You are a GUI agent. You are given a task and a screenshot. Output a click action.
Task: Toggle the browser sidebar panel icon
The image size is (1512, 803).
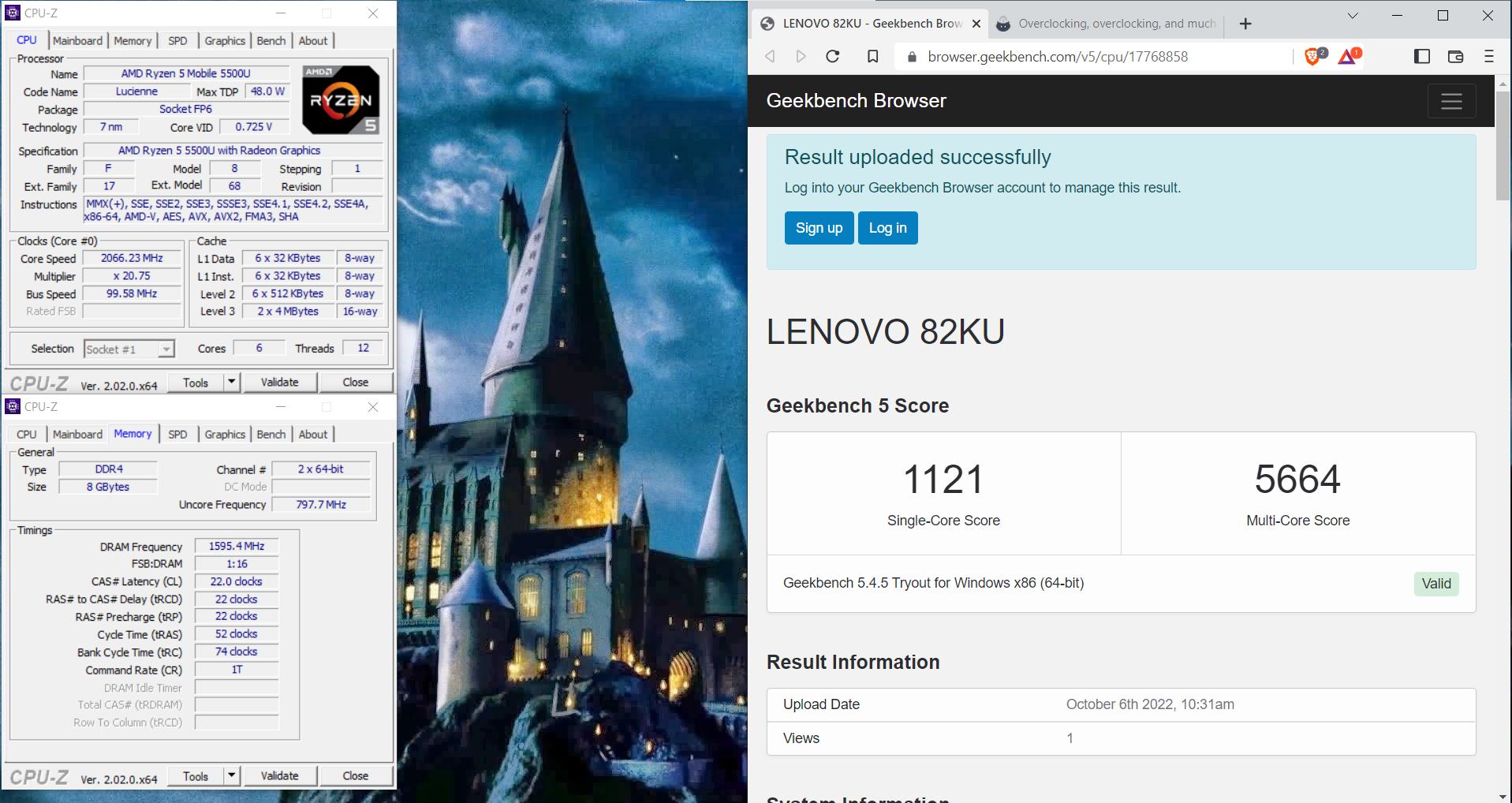coord(1421,57)
